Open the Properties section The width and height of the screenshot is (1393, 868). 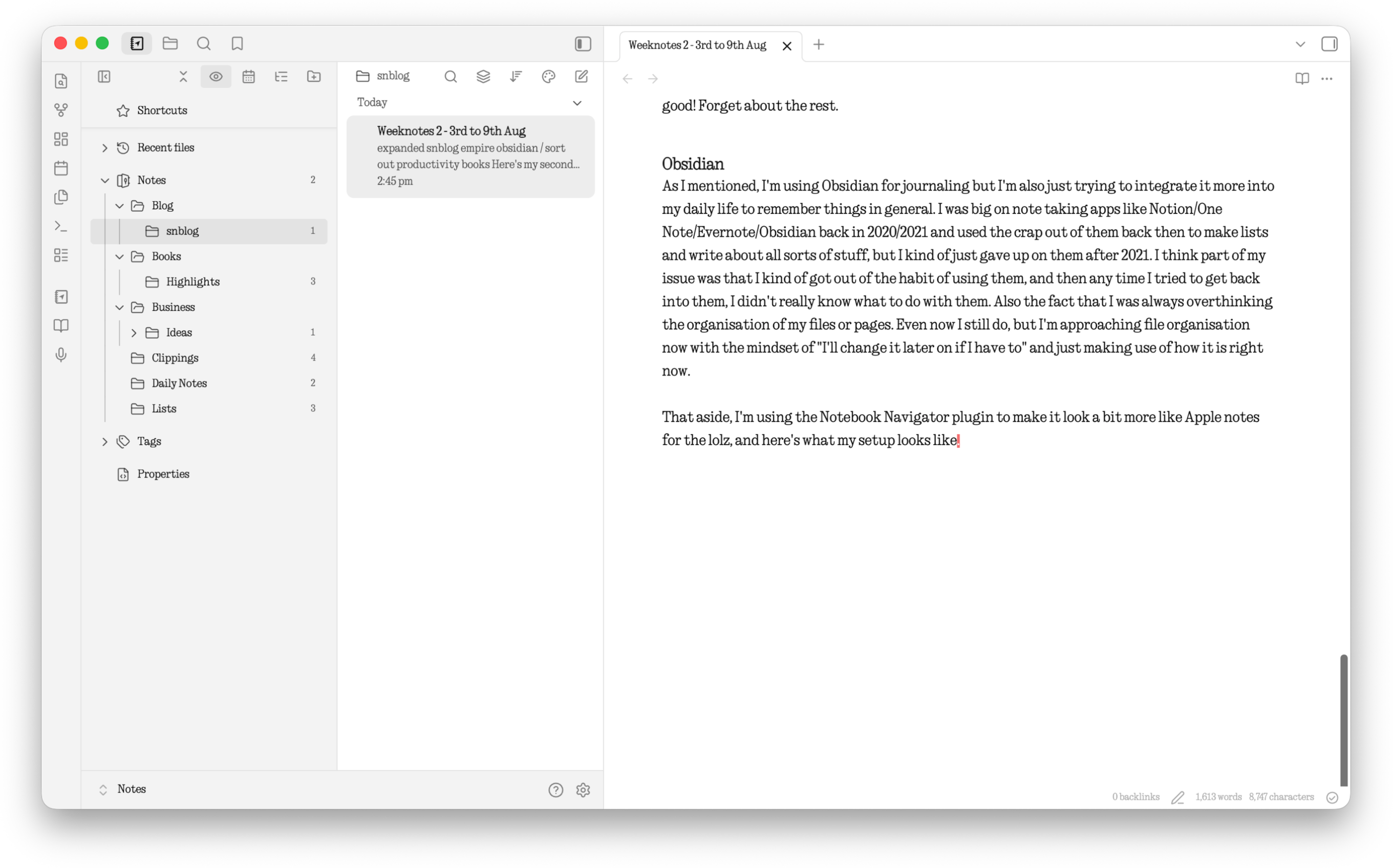click(x=209, y=474)
